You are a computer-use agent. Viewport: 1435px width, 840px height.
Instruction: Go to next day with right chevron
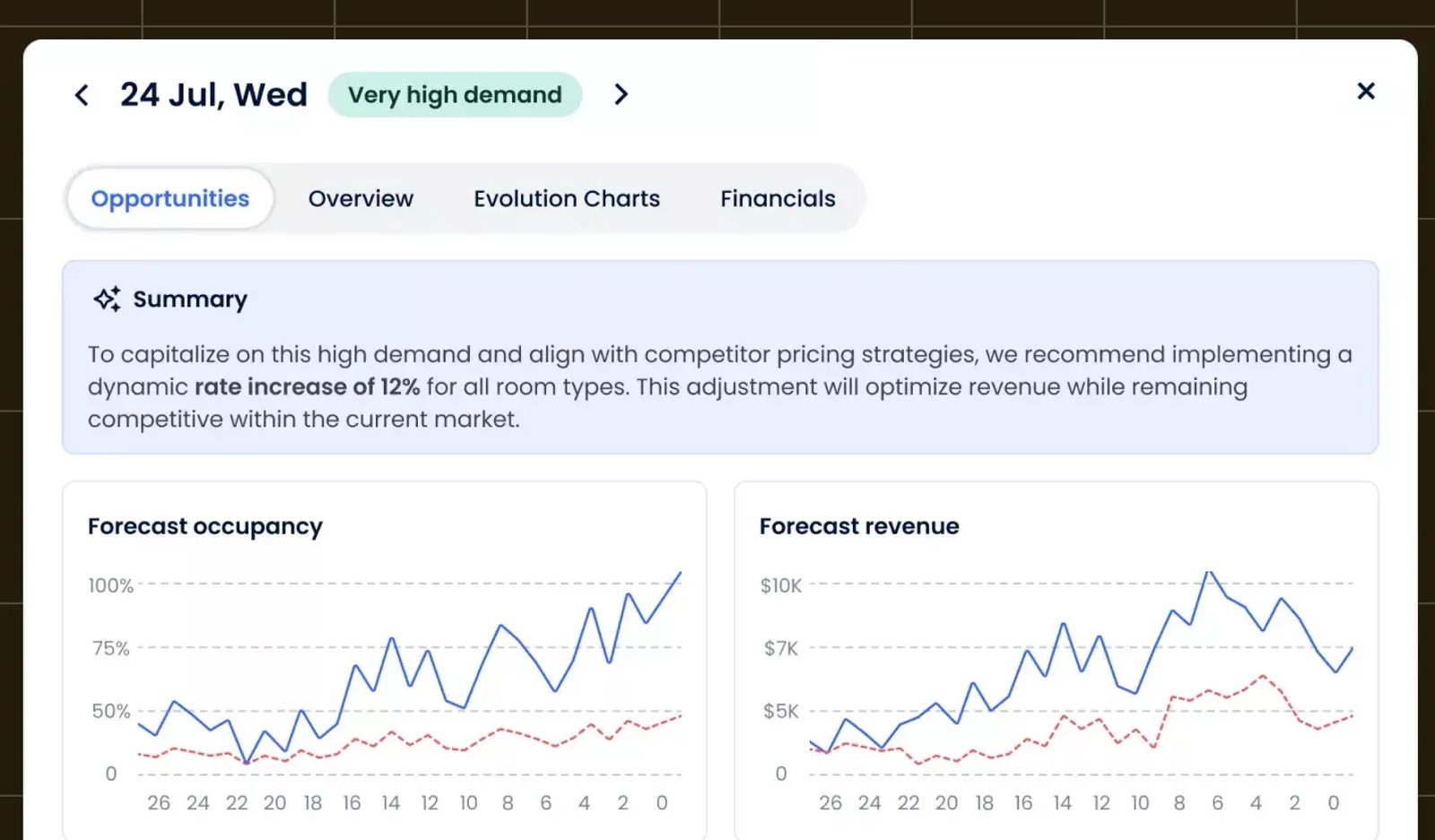point(621,94)
